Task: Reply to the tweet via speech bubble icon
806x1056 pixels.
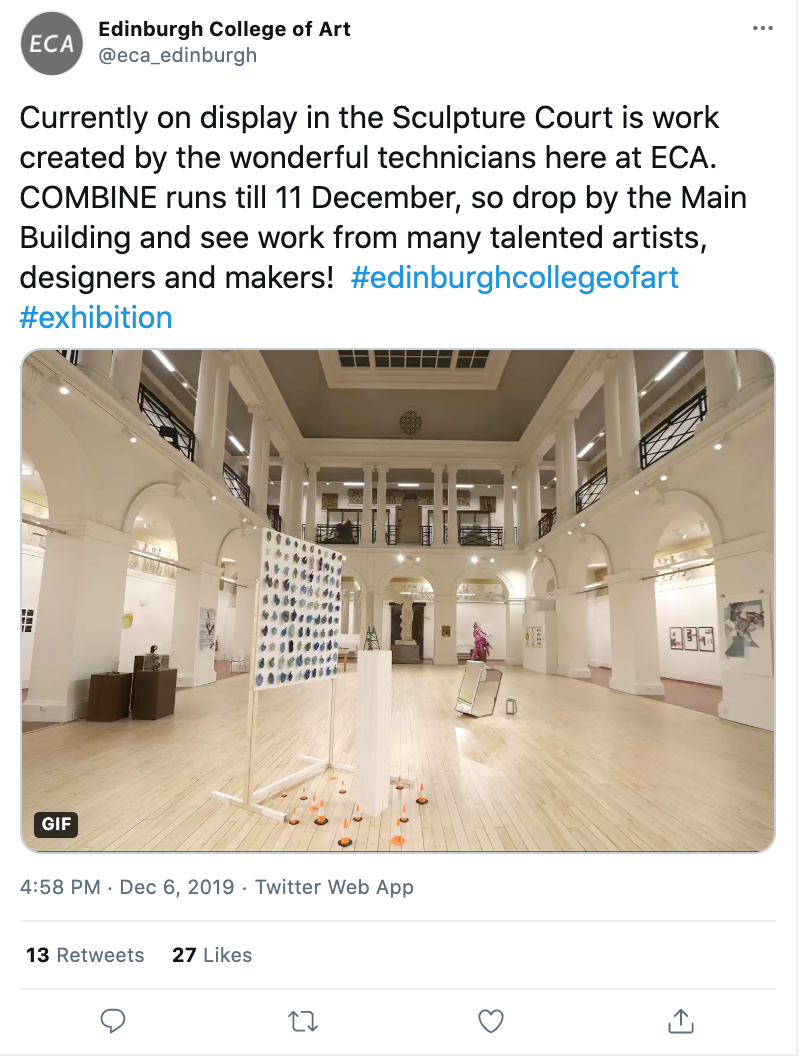Action: tap(114, 1020)
